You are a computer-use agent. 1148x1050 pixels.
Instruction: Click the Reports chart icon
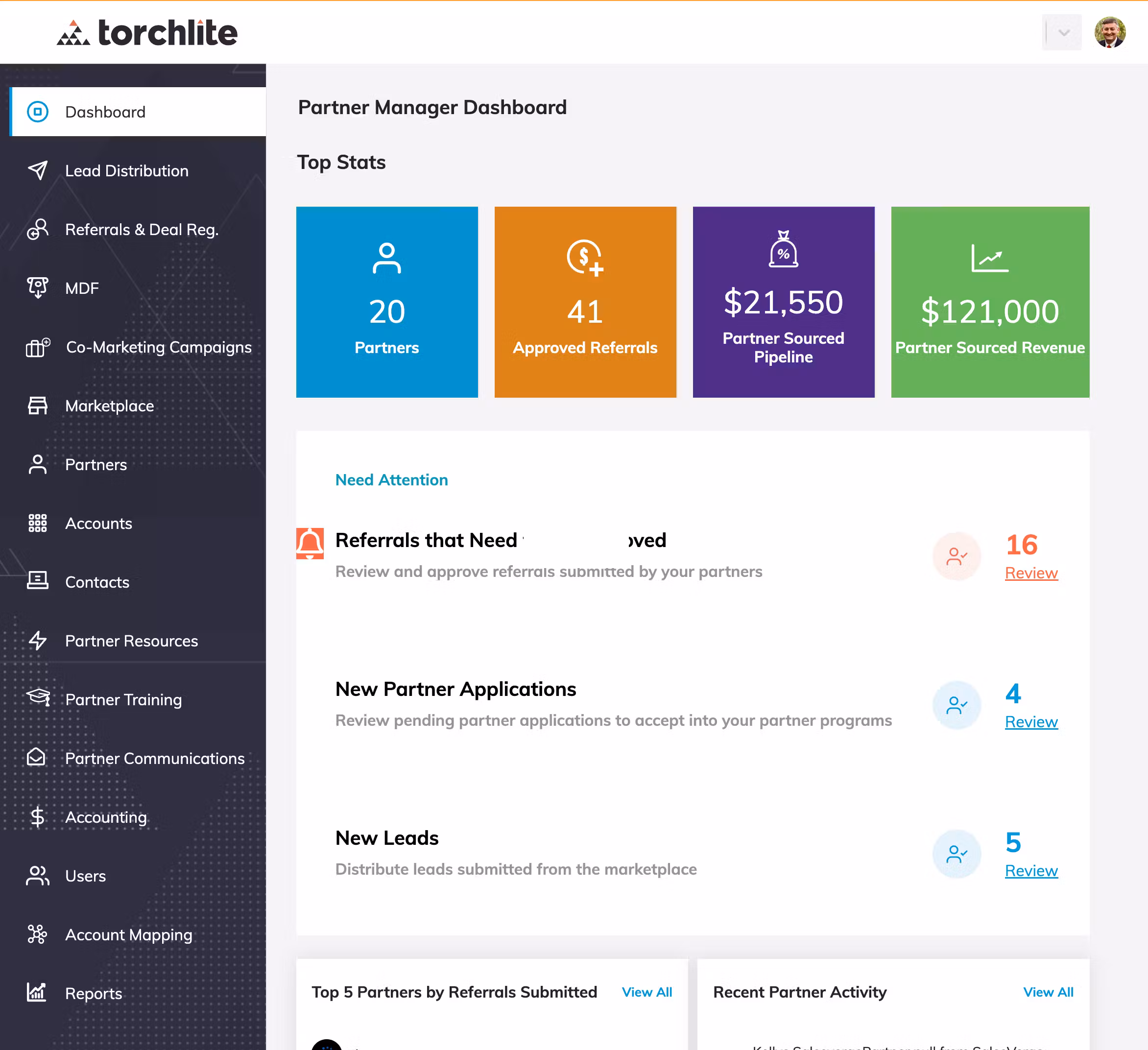(x=36, y=992)
